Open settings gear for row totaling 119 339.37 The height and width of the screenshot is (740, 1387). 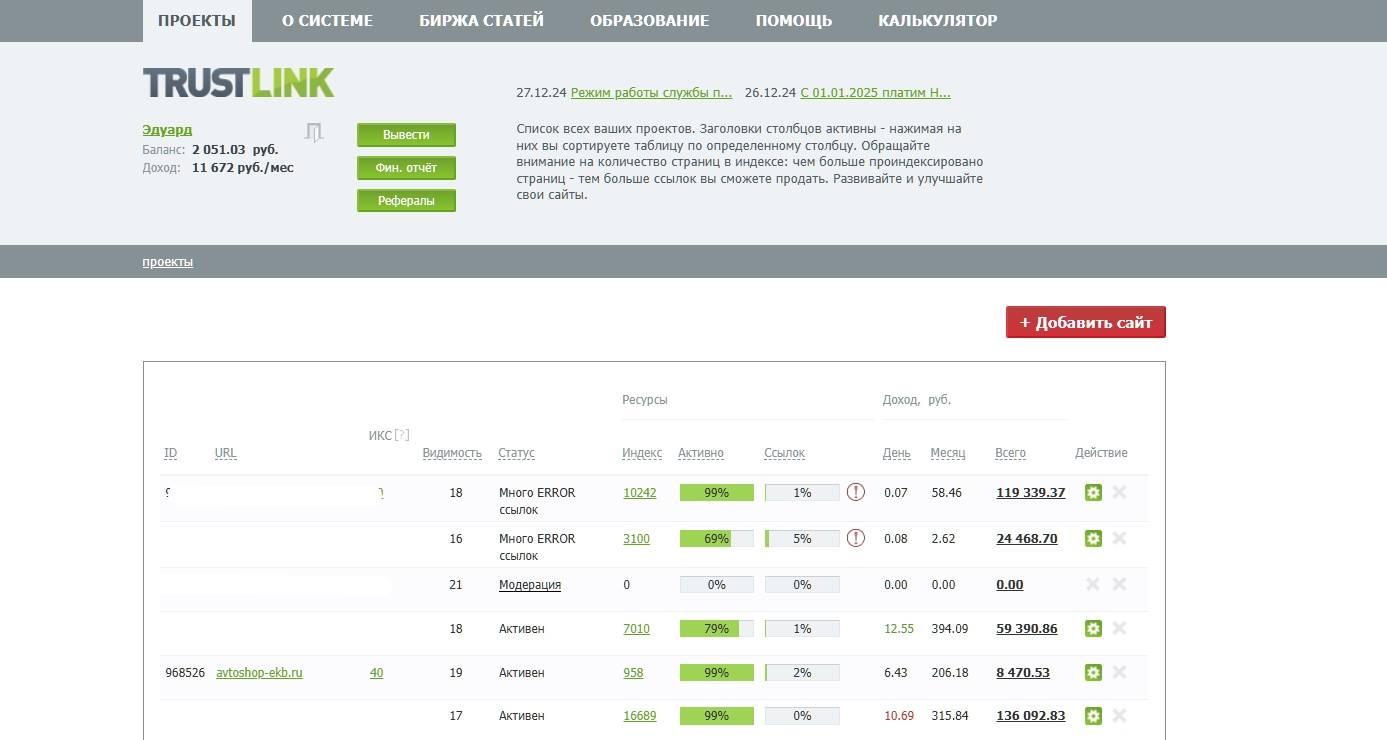click(1093, 492)
